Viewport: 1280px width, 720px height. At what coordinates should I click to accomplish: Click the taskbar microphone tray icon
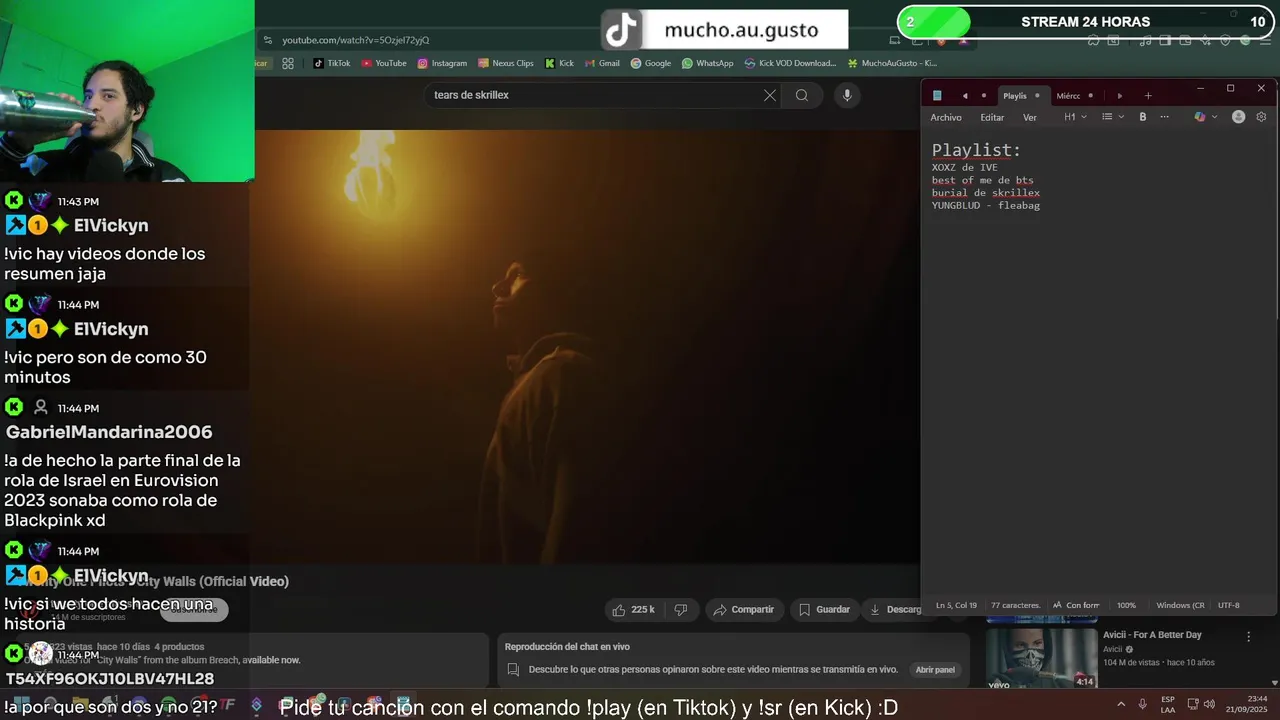1142,704
